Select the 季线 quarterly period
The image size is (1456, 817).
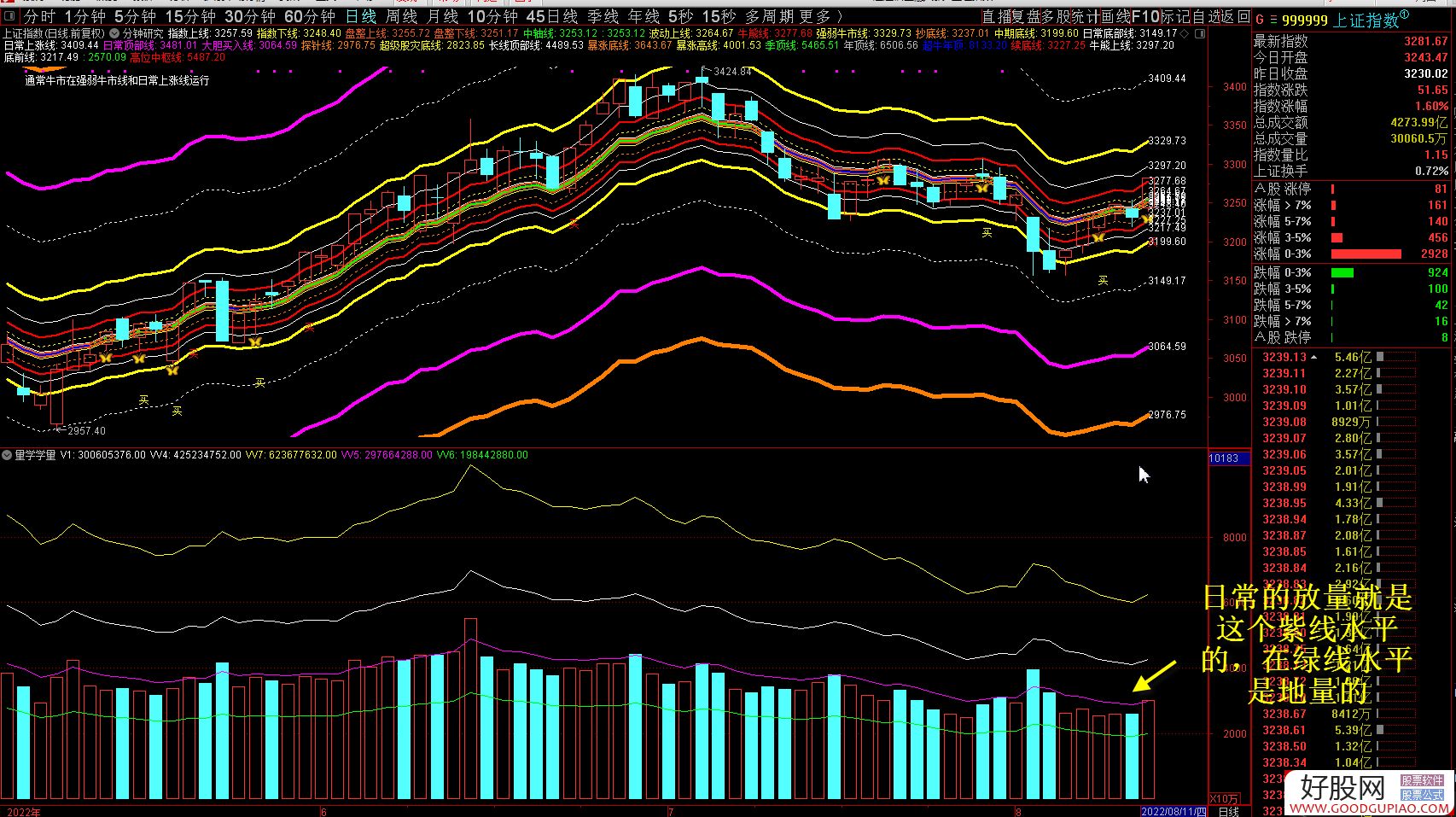coord(603,16)
